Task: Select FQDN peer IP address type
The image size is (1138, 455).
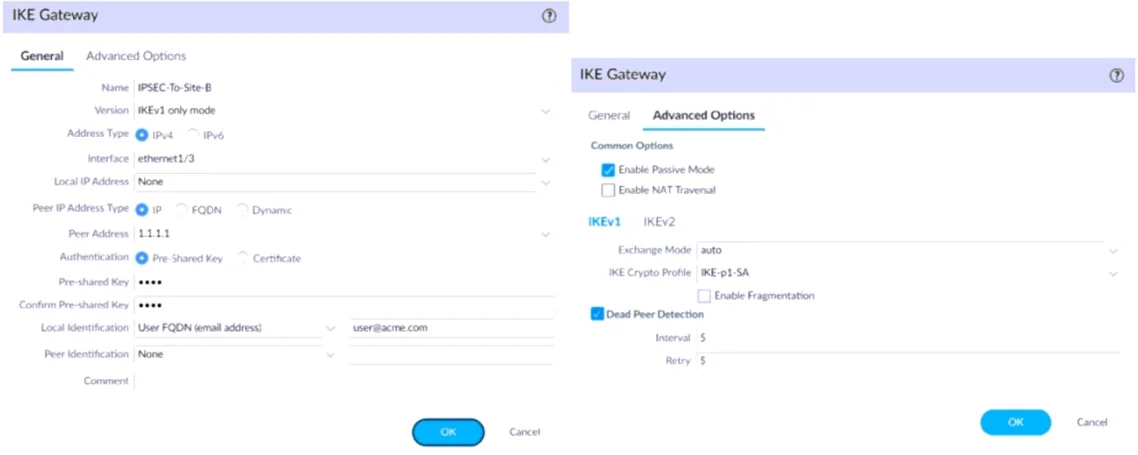Action: (x=181, y=210)
